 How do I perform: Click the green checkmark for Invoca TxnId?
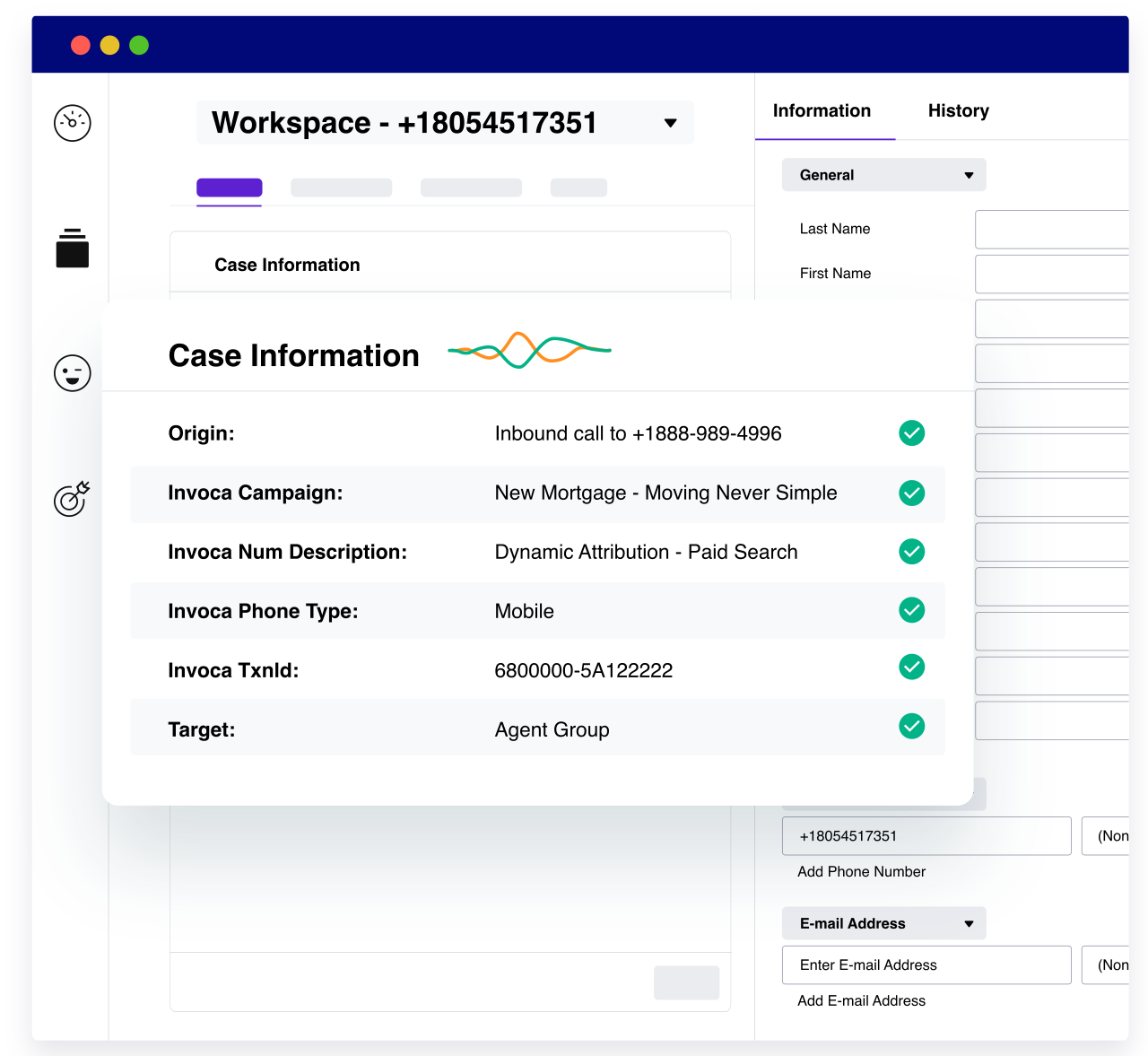[912, 667]
